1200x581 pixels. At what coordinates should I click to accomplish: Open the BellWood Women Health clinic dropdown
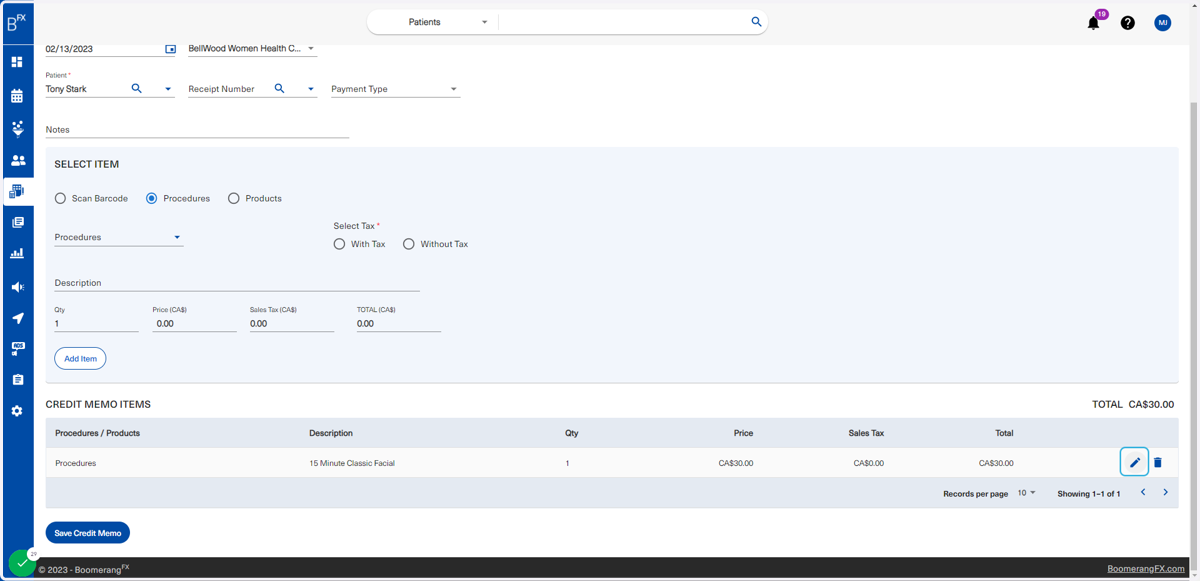(252, 49)
